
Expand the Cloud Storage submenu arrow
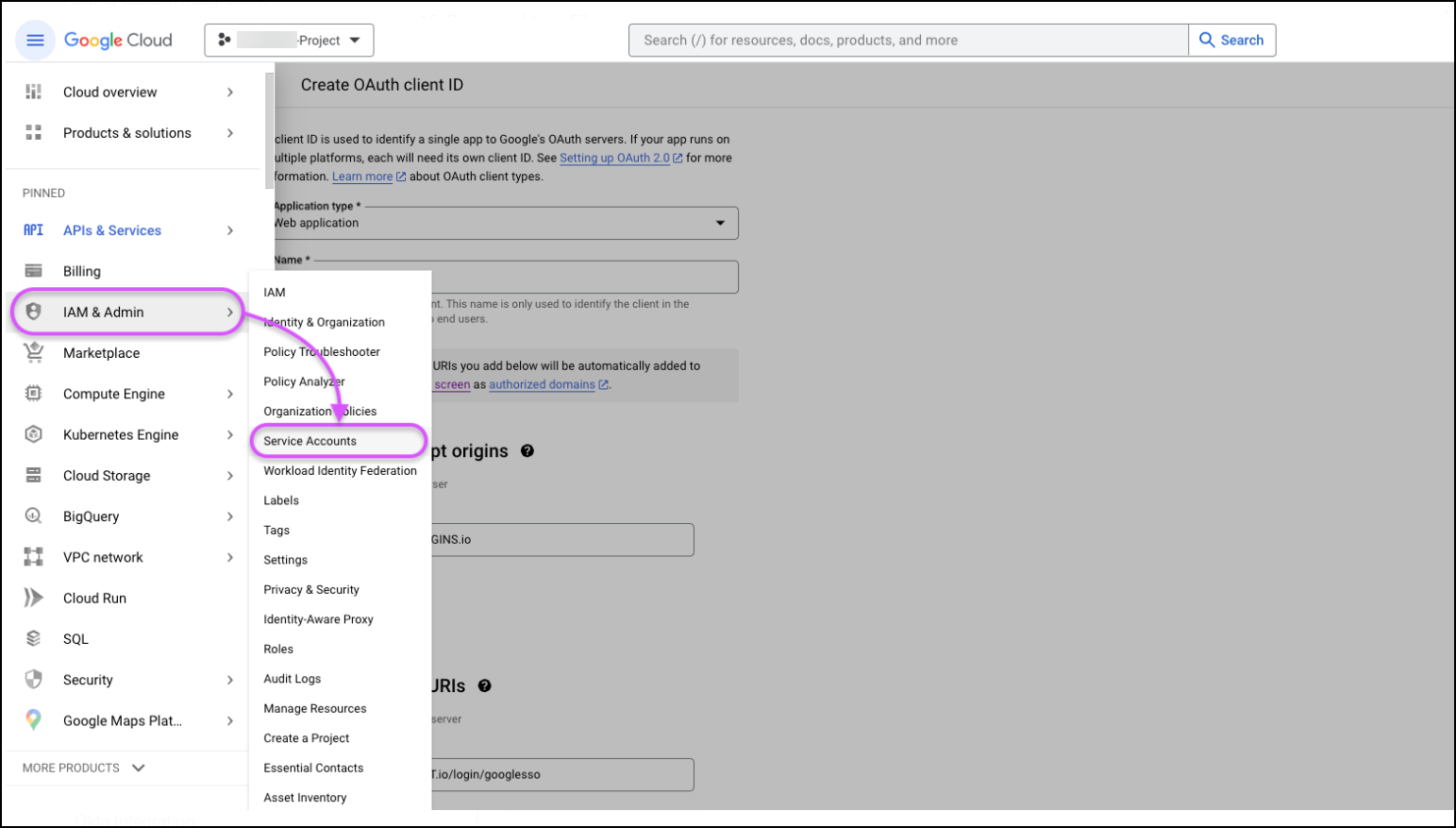click(230, 476)
